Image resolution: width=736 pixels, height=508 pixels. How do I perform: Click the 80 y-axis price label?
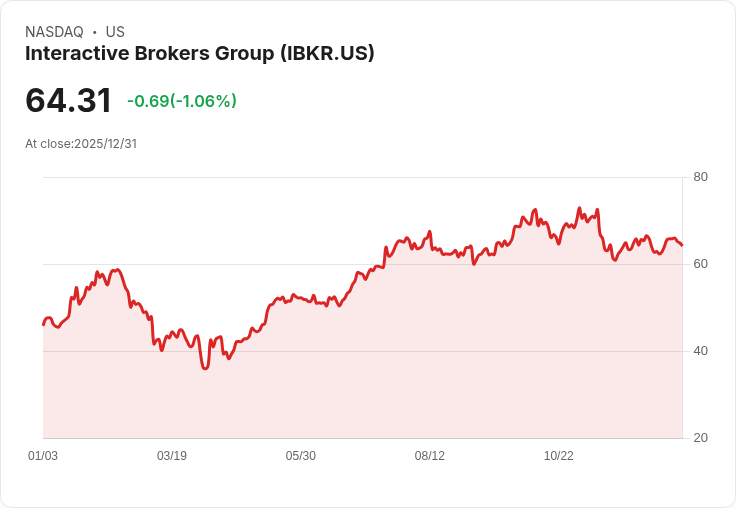pos(701,177)
